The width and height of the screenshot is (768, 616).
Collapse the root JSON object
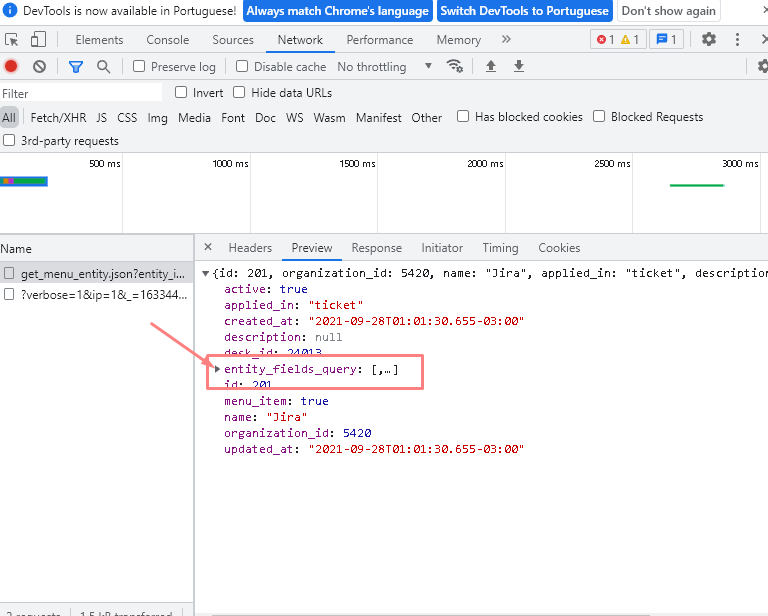(x=206, y=273)
